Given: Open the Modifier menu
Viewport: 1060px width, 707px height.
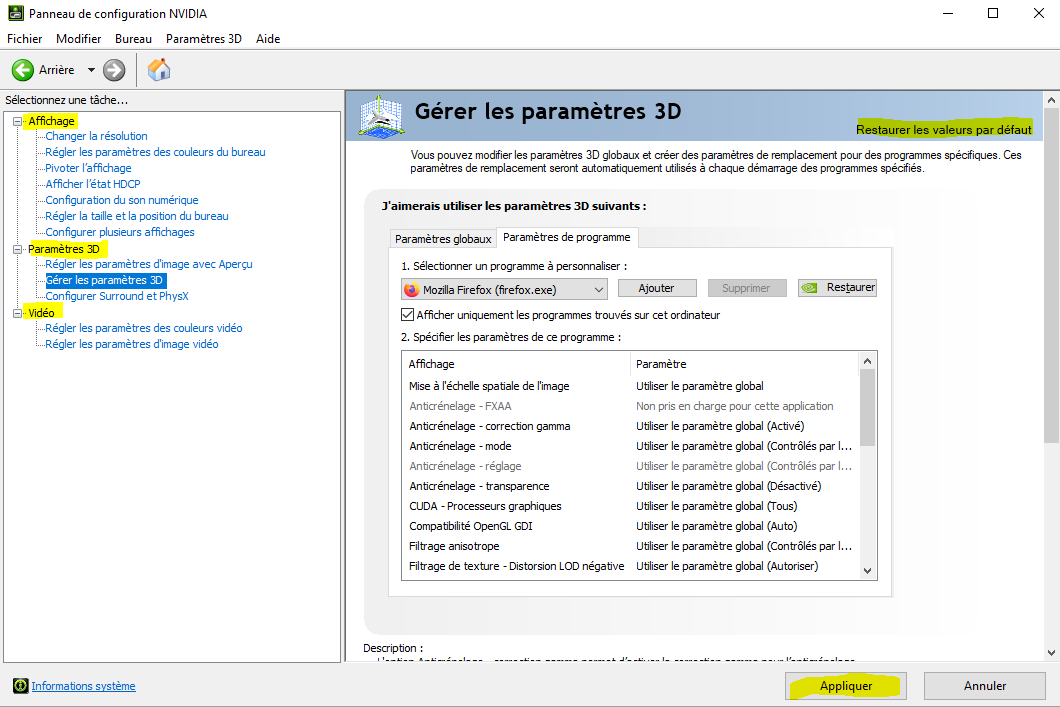Looking at the screenshot, I should pyautogui.click(x=78, y=39).
